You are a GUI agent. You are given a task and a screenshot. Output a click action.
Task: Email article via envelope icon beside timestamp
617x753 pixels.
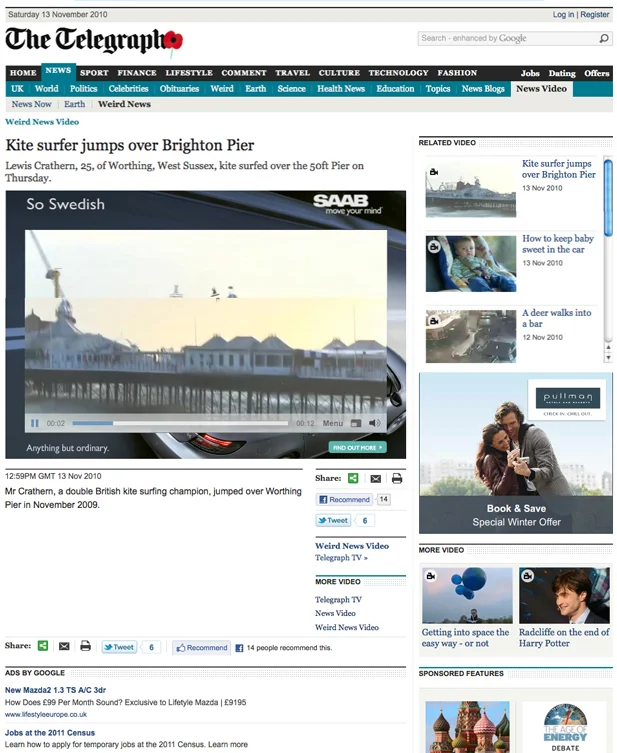376,478
